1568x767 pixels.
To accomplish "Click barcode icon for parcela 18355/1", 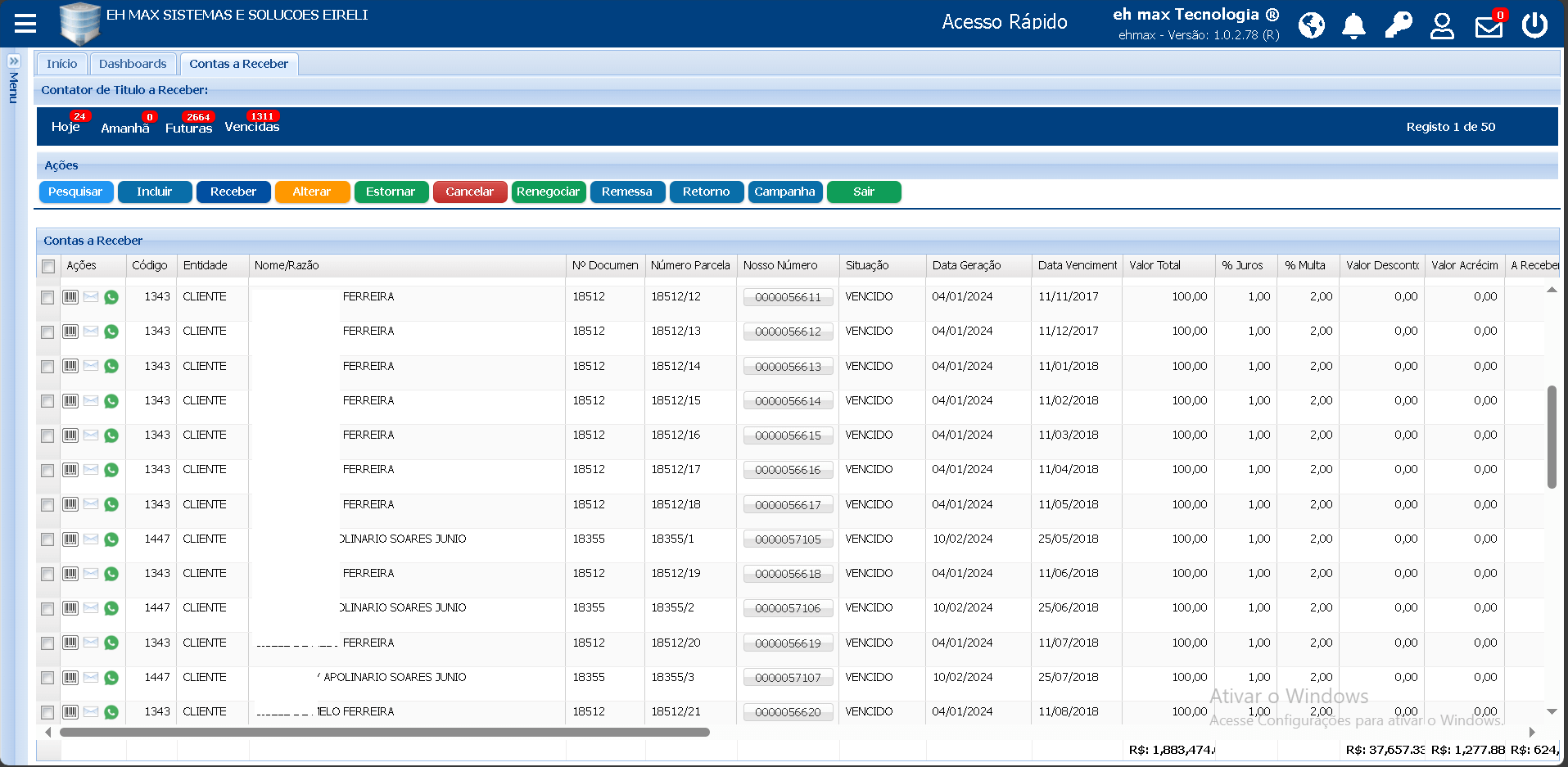I will 70,539.
